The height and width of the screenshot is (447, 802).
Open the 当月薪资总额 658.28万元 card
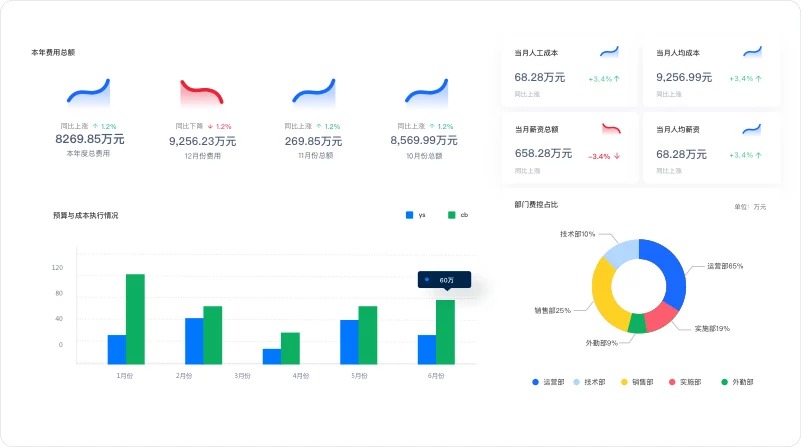pyautogui.click(x=569, y=148)
